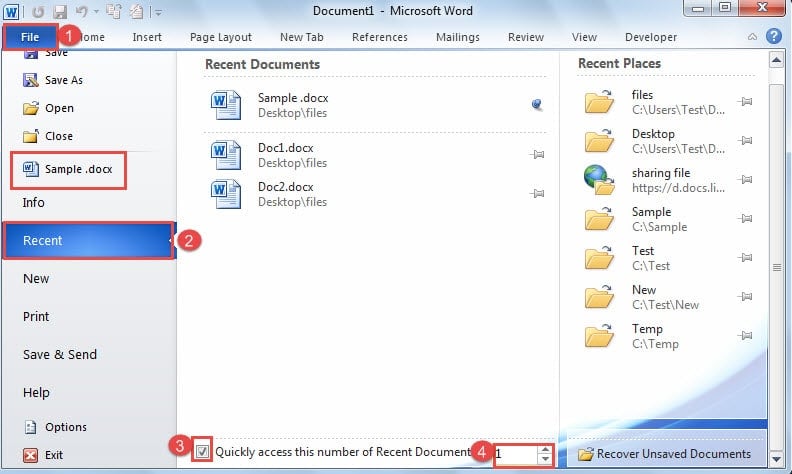Pin the Desktop folder in Recent Places

pyautogui.click(x=744, y=141)
